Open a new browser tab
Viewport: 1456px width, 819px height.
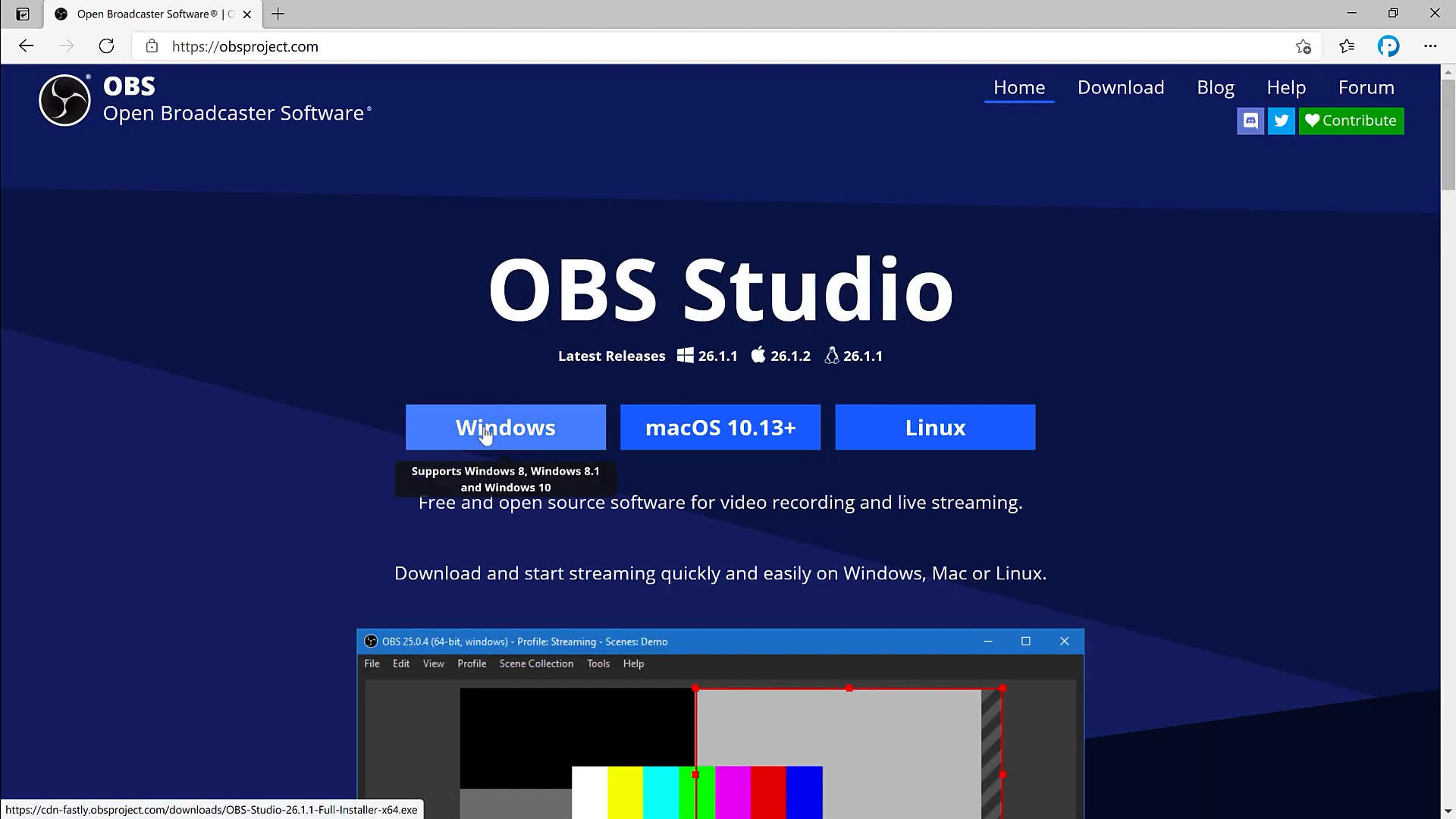coord(278,14)
